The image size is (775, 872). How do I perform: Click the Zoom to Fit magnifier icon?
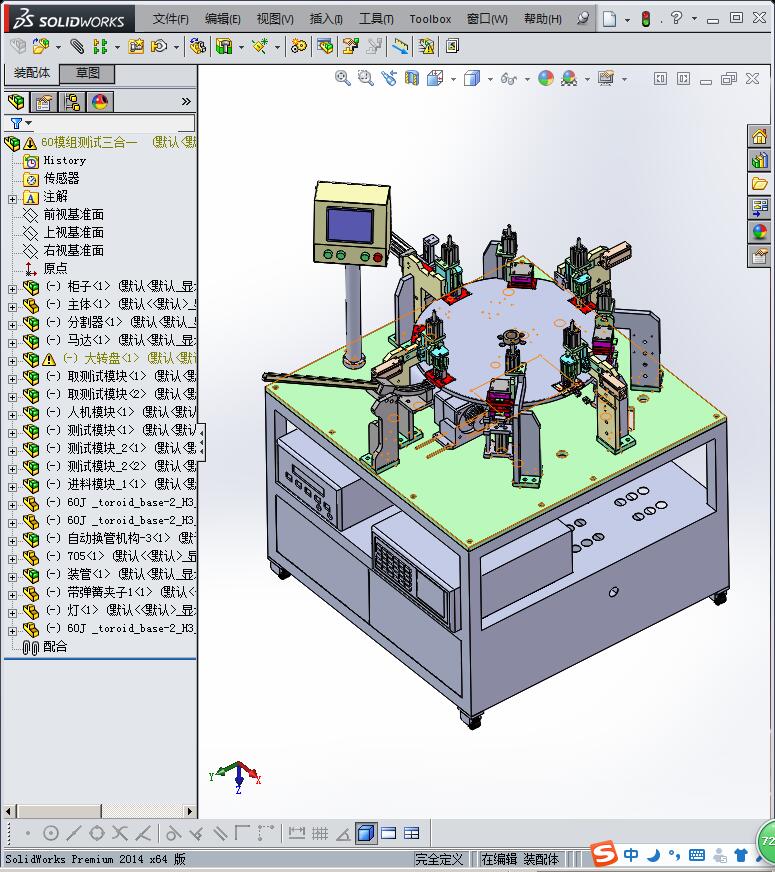342,78
